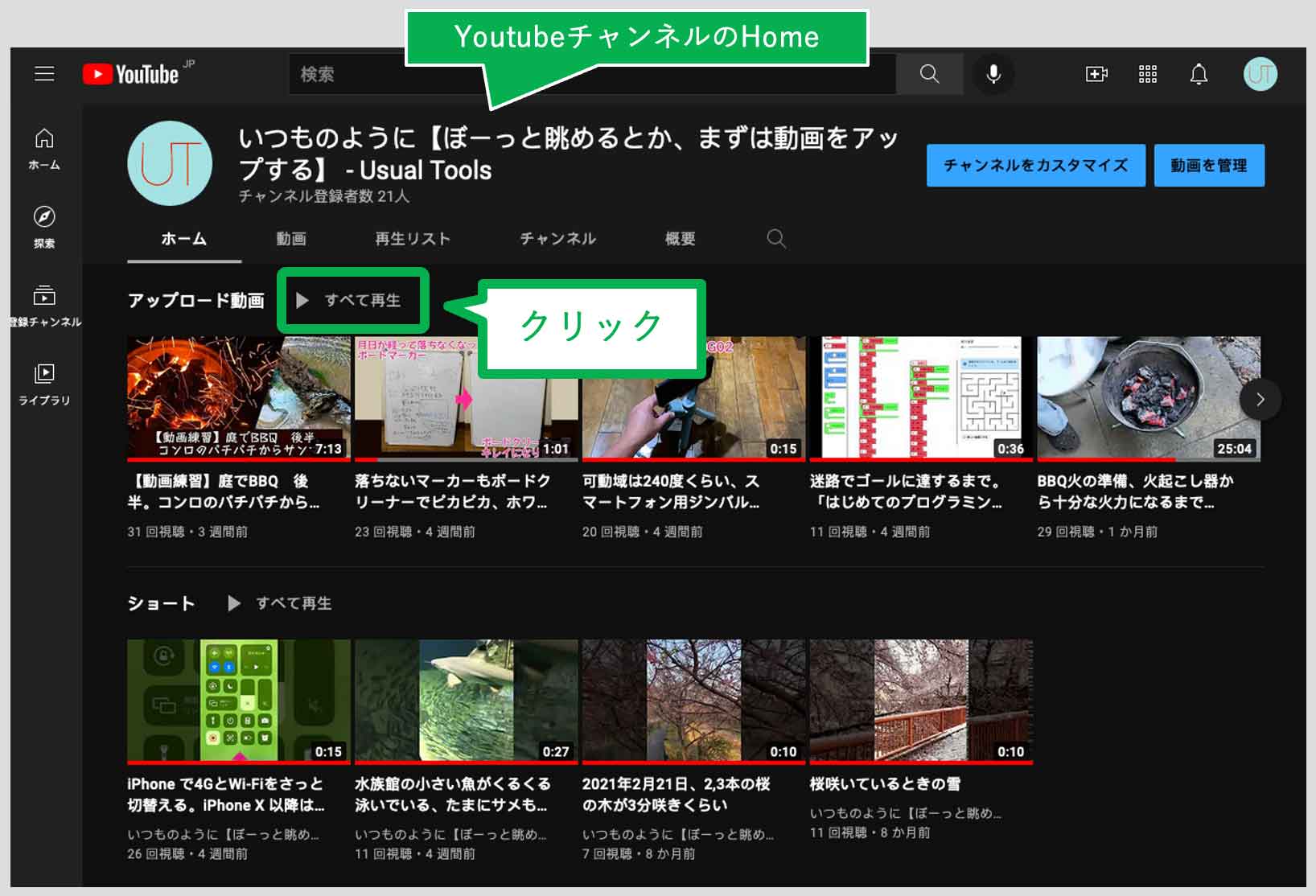
Task: Open the notifications bell
Action: click(1199, 74)
